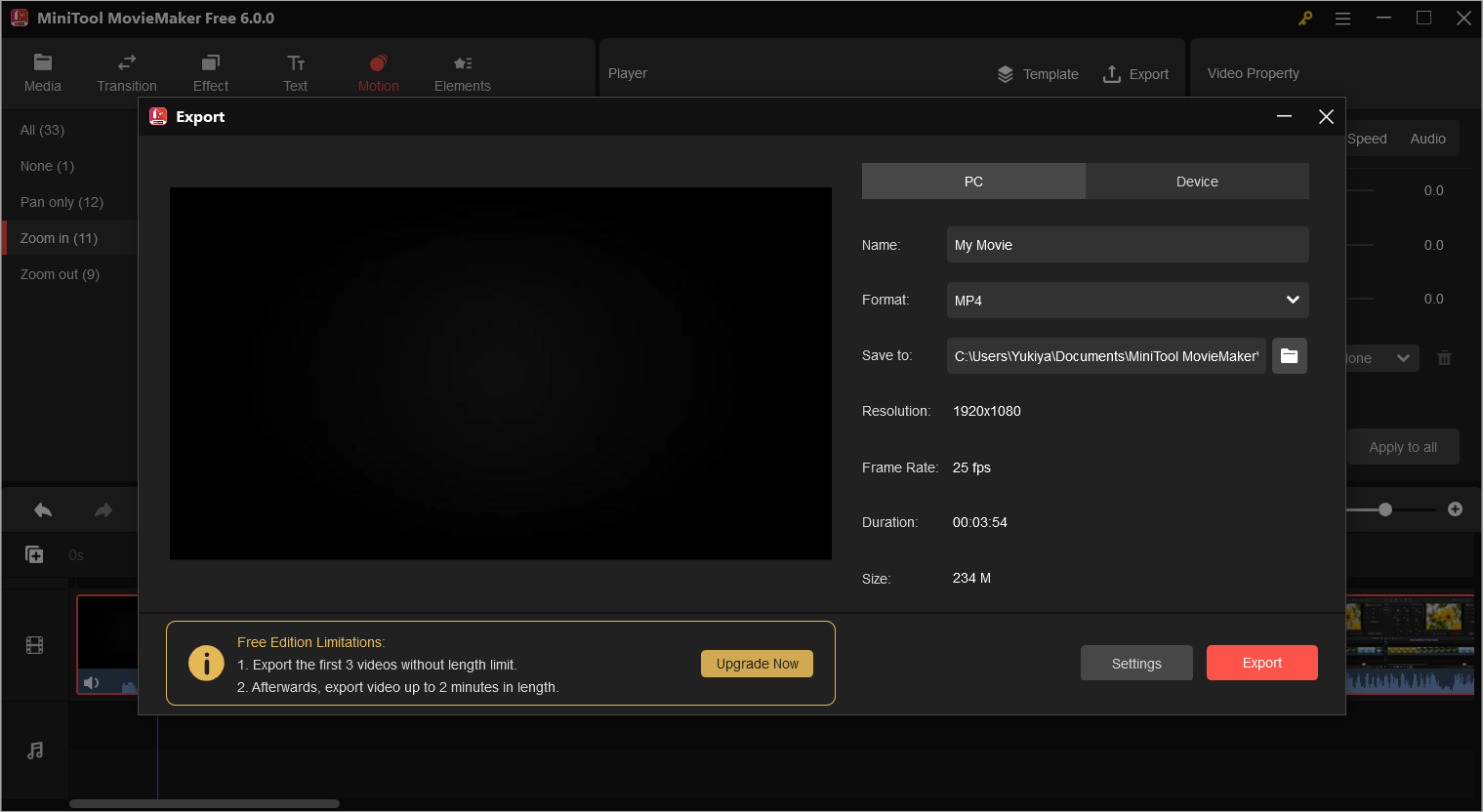Viewport: 1483px width, 812px height.
Task: Click the Size value 234 M
Action: pos(971,578)
